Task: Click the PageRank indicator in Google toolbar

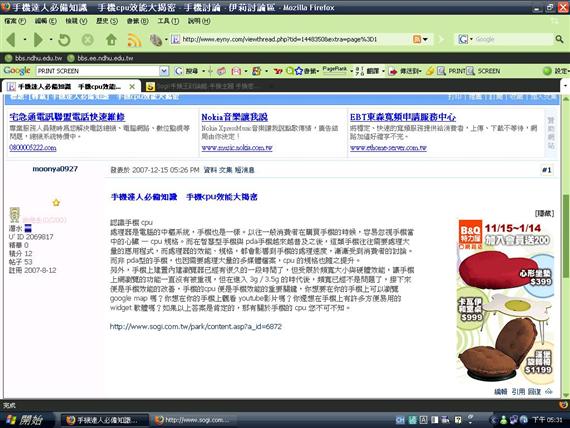Action: [334, 70]
